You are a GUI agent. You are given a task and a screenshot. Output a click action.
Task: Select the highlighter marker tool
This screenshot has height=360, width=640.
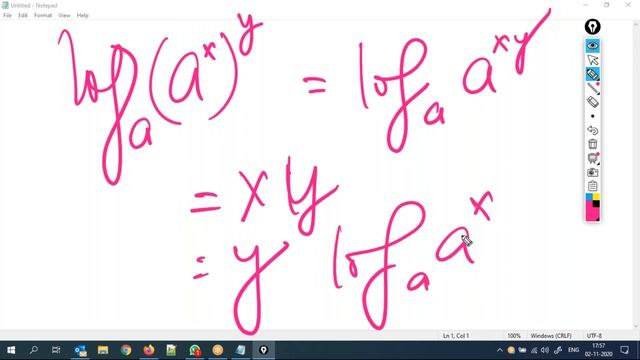(593, 74)
